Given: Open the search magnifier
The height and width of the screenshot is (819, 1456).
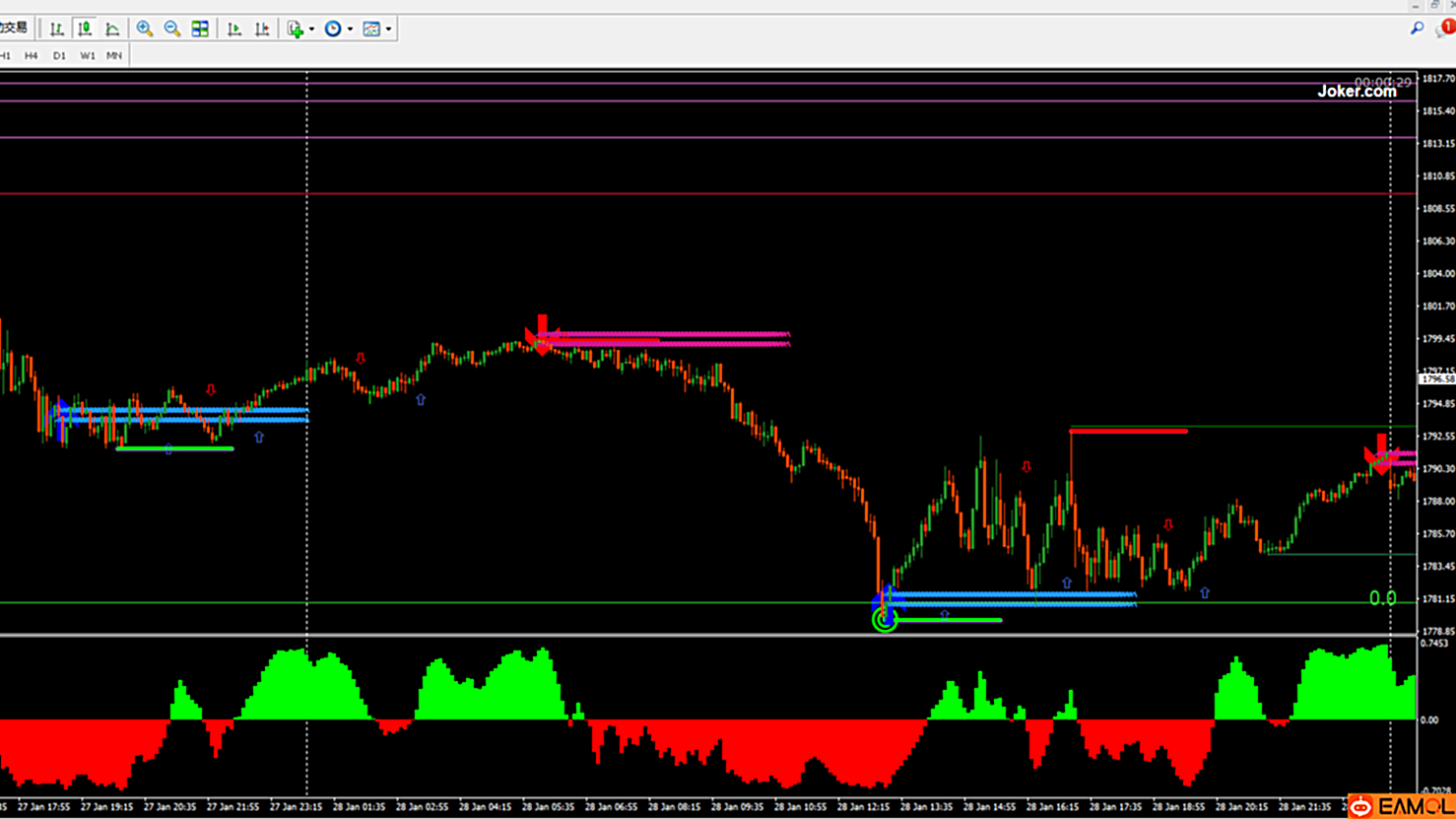Looking at the screenshot, I should point(1417,29).
